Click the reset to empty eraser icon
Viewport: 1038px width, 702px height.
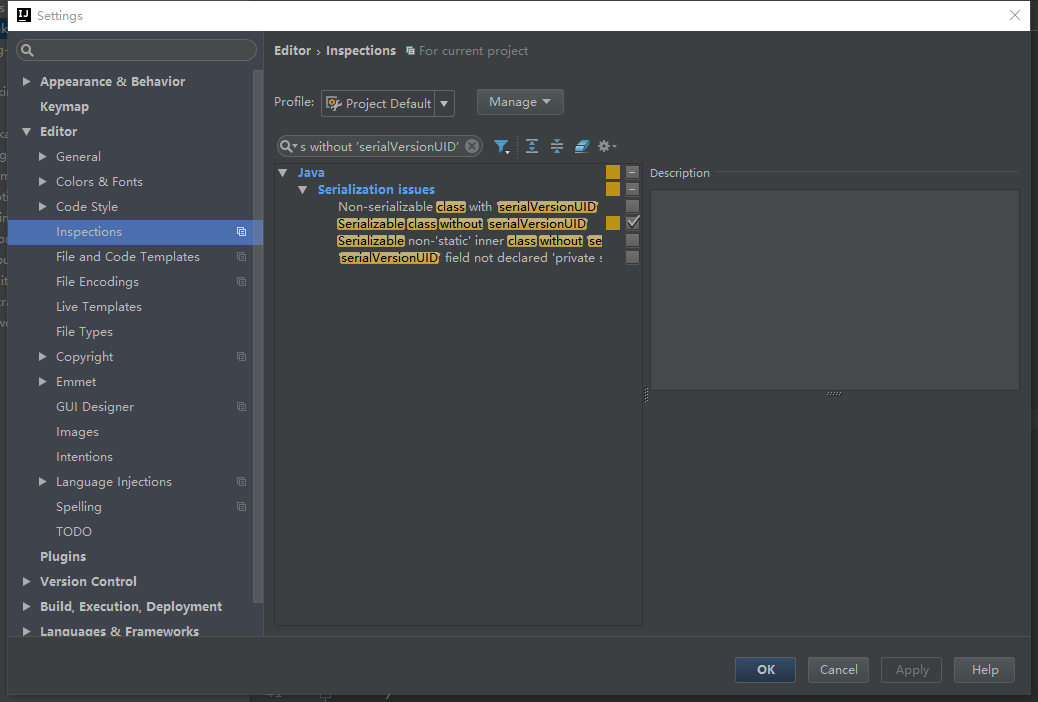point(582,146)
